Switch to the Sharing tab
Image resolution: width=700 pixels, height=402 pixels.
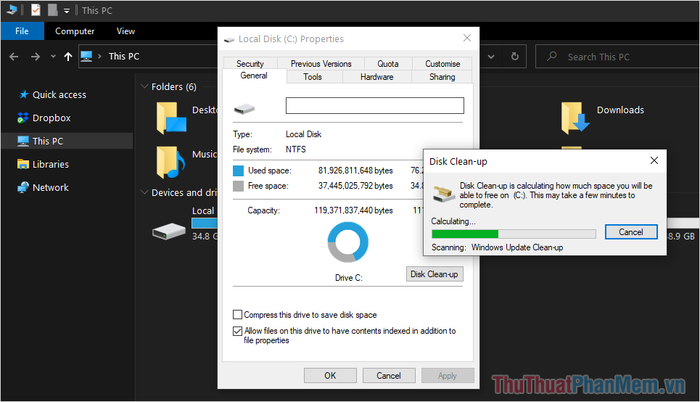click(442, 77)
